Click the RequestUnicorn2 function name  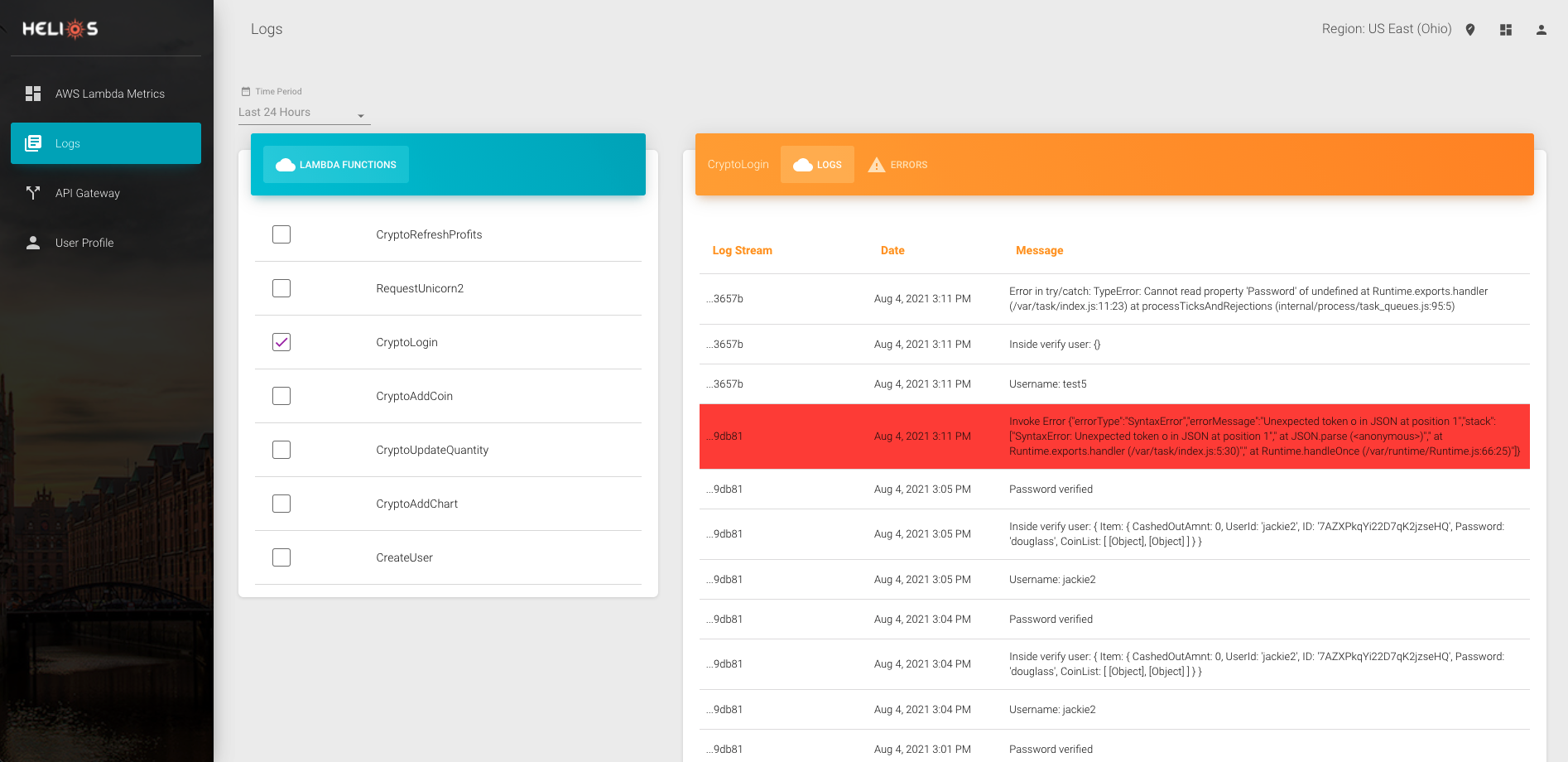(x=420, y=288)
